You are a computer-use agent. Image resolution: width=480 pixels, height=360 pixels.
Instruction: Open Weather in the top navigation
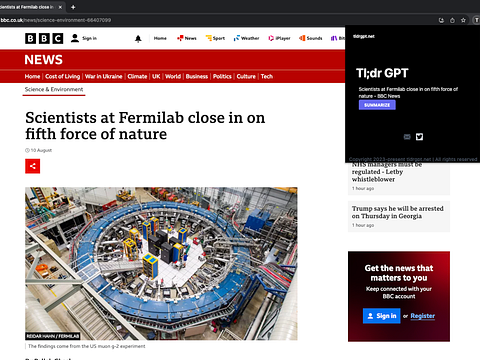tap(246, 38)
